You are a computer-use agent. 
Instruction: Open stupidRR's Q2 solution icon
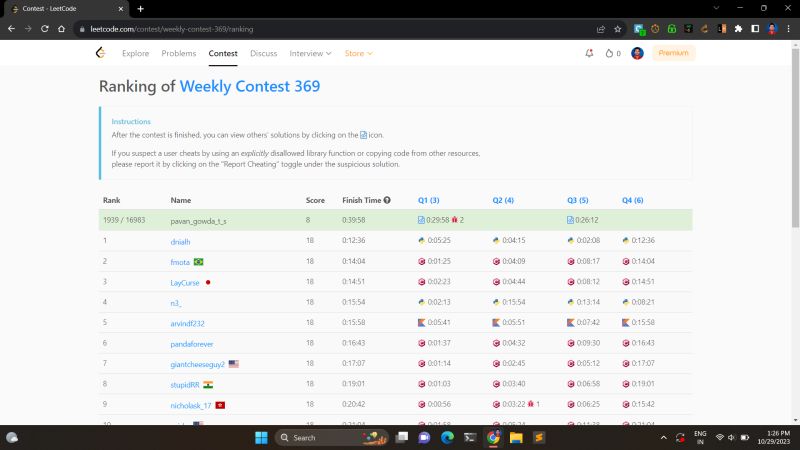click(x=496, y=384)
